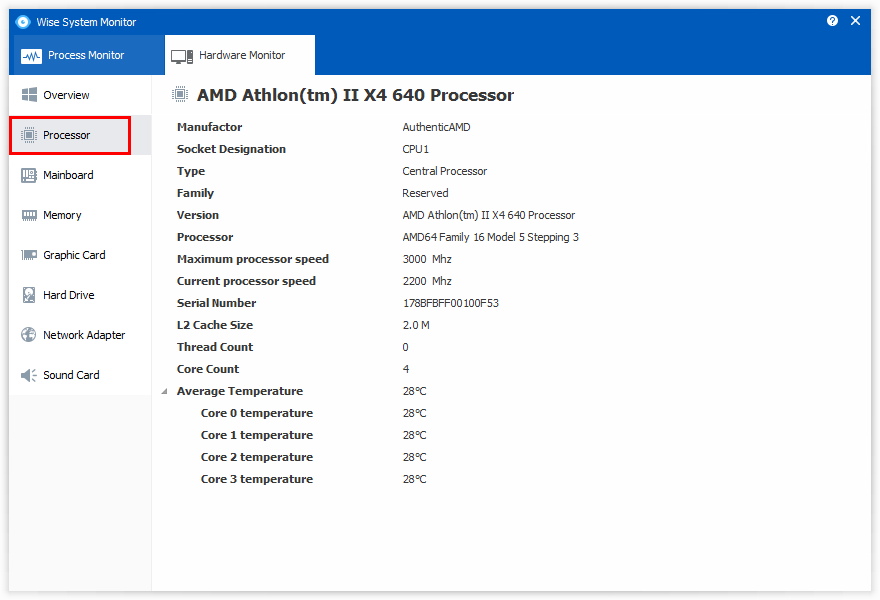This screenshot has height=600, width=880.
Task: Click the Memory module icon
Action: click(29, 215)
